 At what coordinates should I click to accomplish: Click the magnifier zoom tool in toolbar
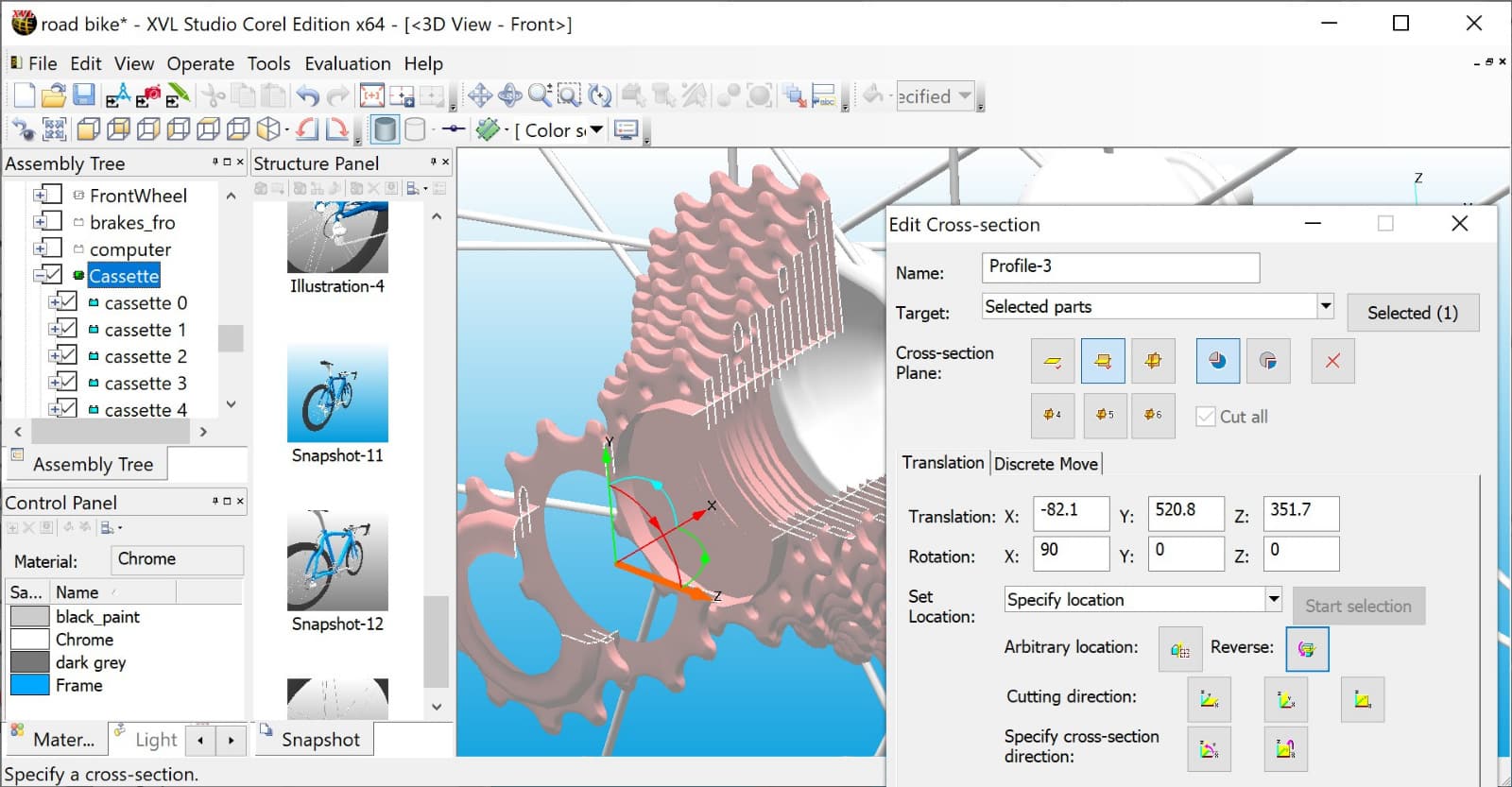[540, 95]
